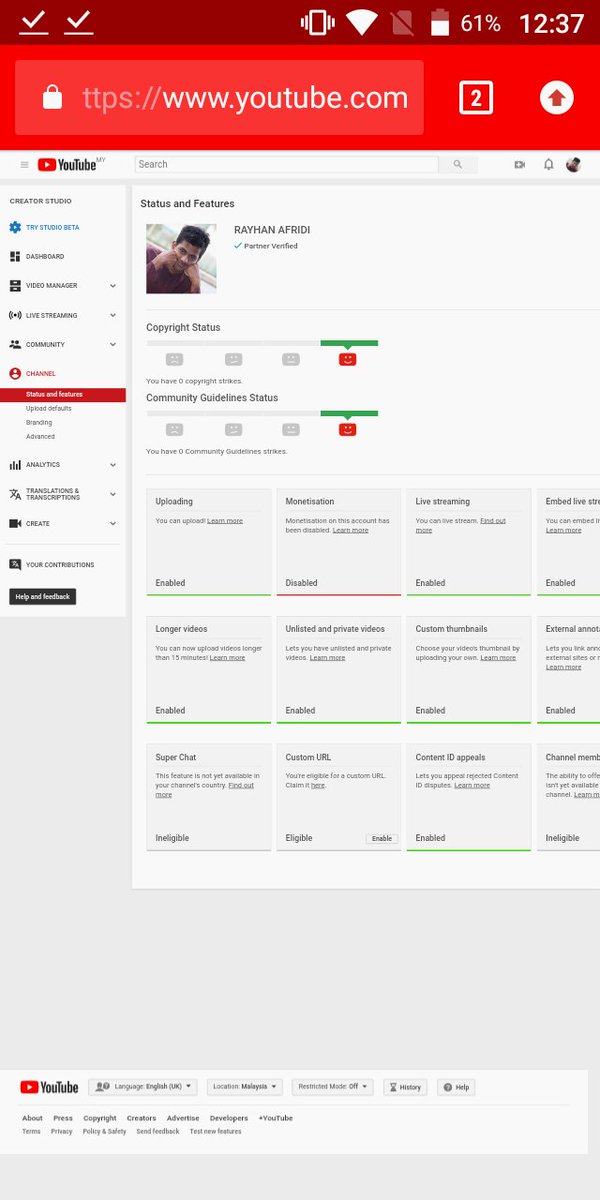Screen dimensions: 600x1200
Task: Click the 'here' link in Custom URL card
Action: click(x=318, y=785)
